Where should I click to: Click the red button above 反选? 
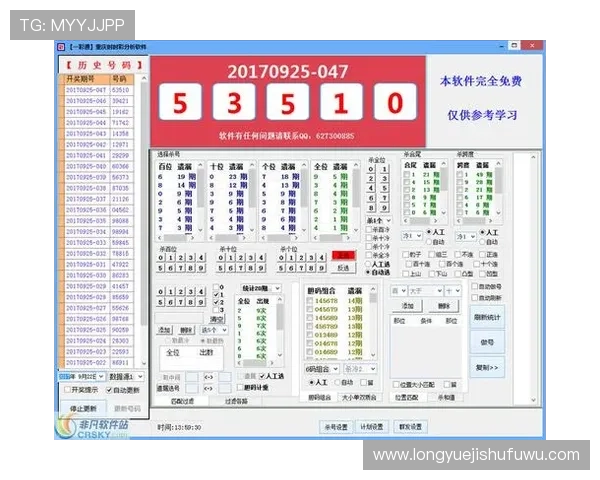pos(343,255)
